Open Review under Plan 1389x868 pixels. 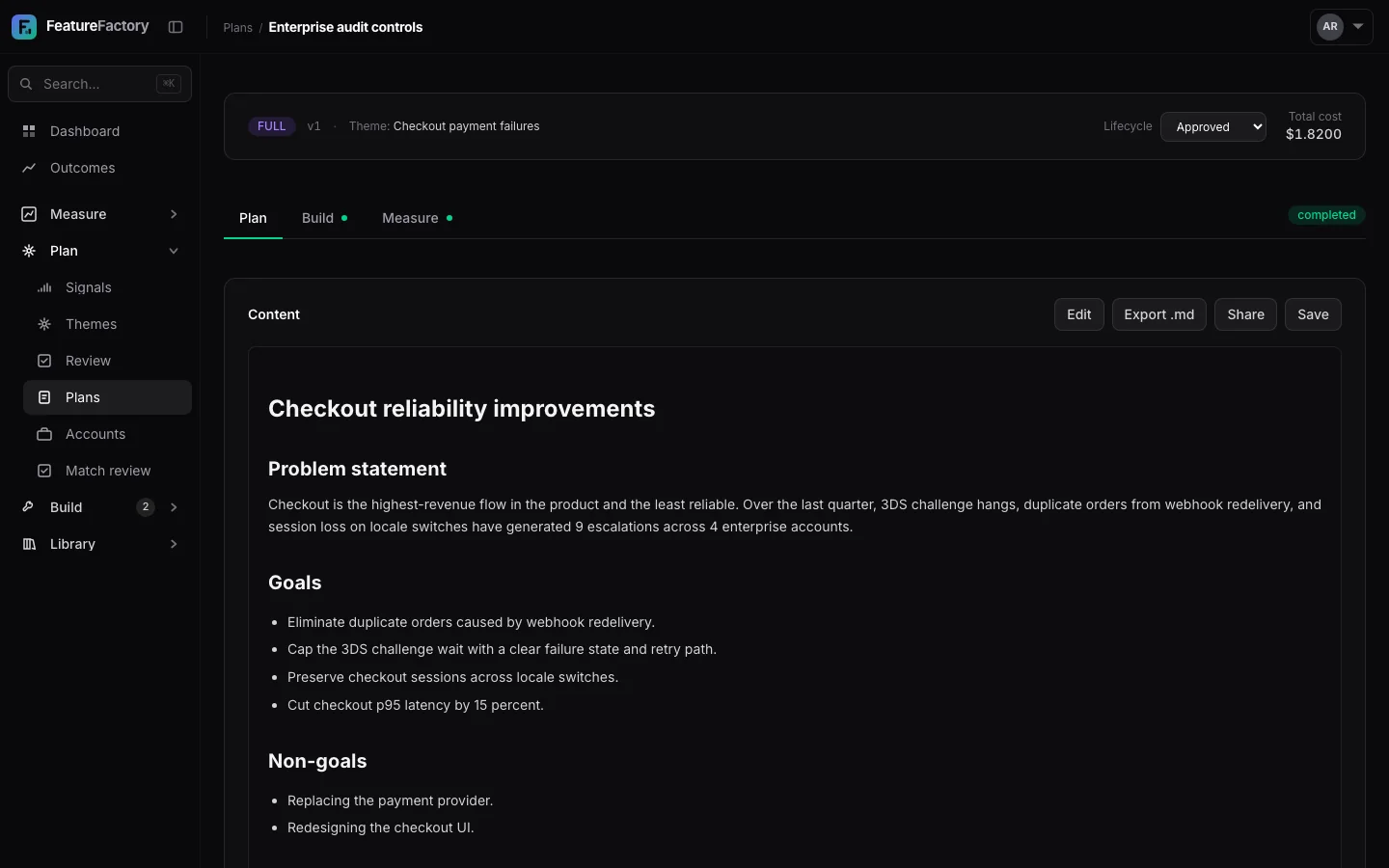pos(107,361)
